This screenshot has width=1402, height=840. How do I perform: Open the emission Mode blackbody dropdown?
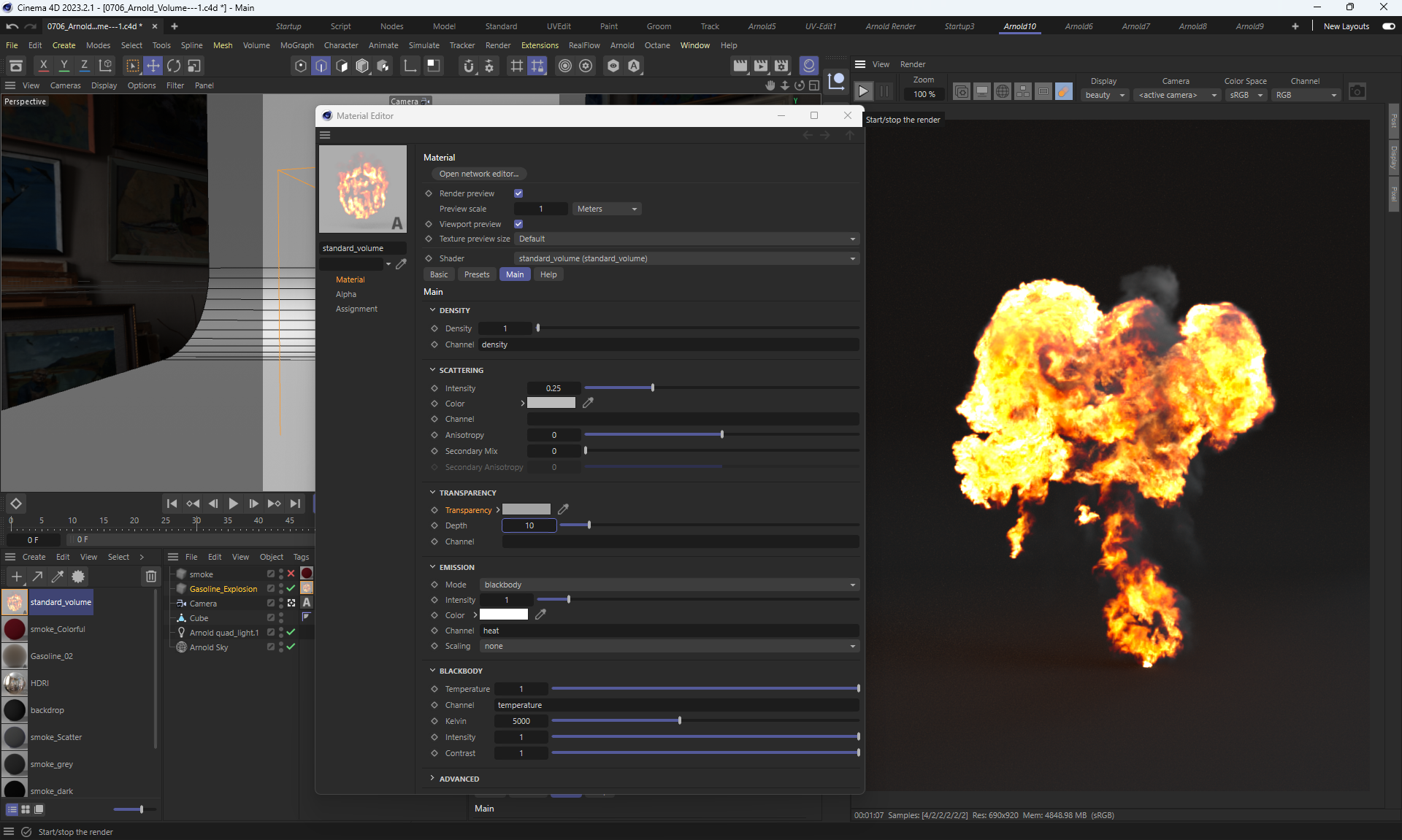tap(669, 585)
